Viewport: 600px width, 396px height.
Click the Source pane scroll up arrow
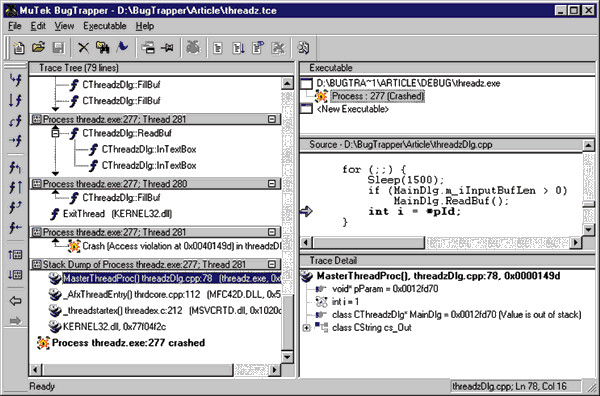click(x=588, y=145)
